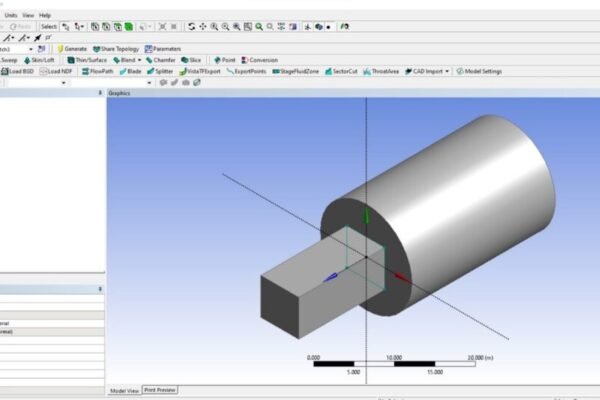
Task: Open the sketch plane selector dropdown
Action: click(x=31, y=49)
